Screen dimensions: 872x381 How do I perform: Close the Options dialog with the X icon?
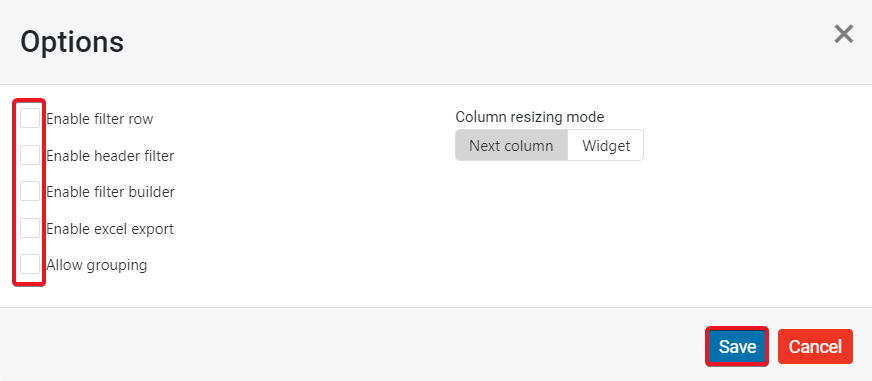[843, 34]
